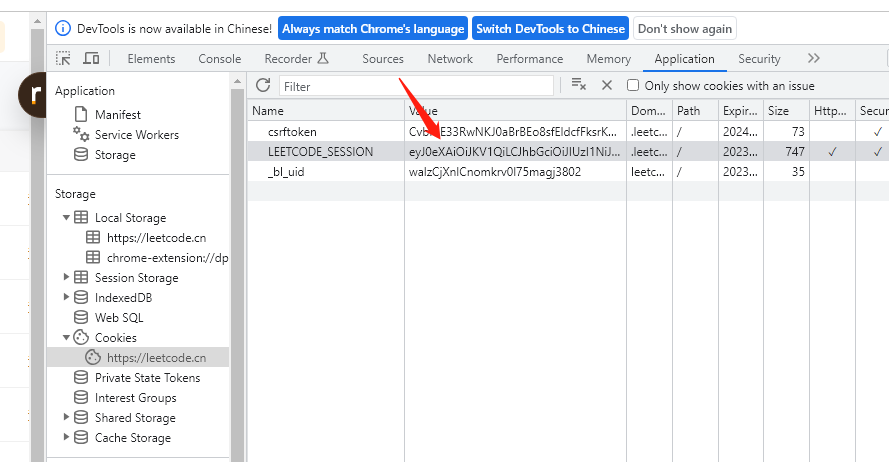The image size is (889, 462).
Task: Open the Network tab
Action: pos(450,58)
